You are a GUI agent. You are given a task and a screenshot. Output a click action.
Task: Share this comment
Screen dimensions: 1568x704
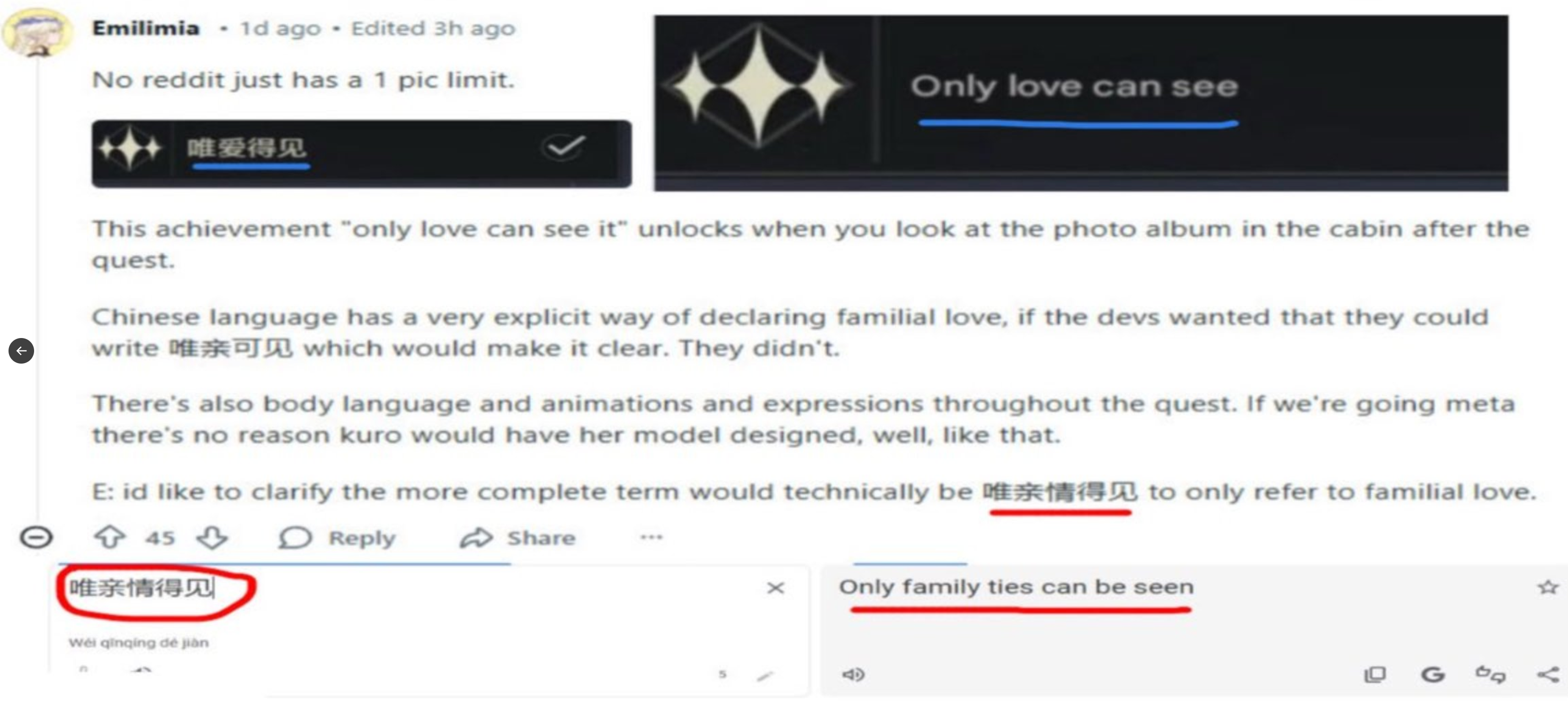coord(517,538)
